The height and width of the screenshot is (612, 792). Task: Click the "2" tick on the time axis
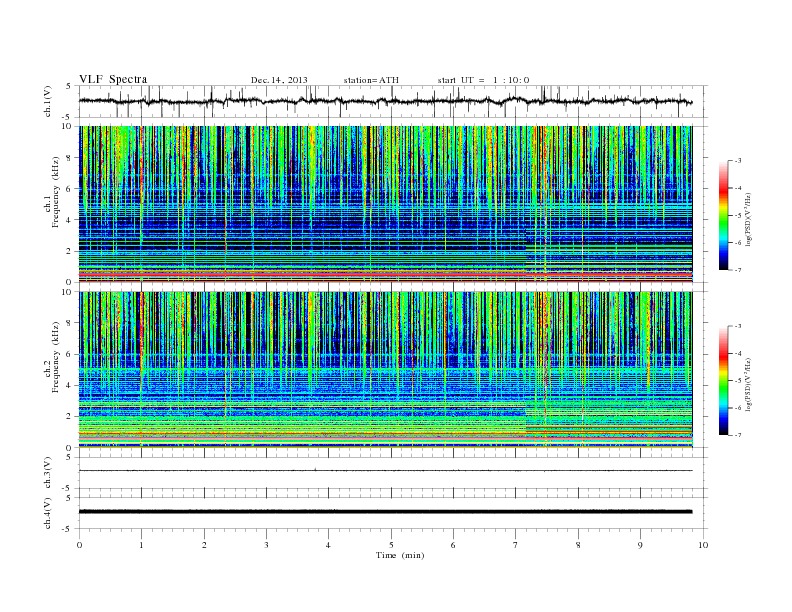pos(204,545)
